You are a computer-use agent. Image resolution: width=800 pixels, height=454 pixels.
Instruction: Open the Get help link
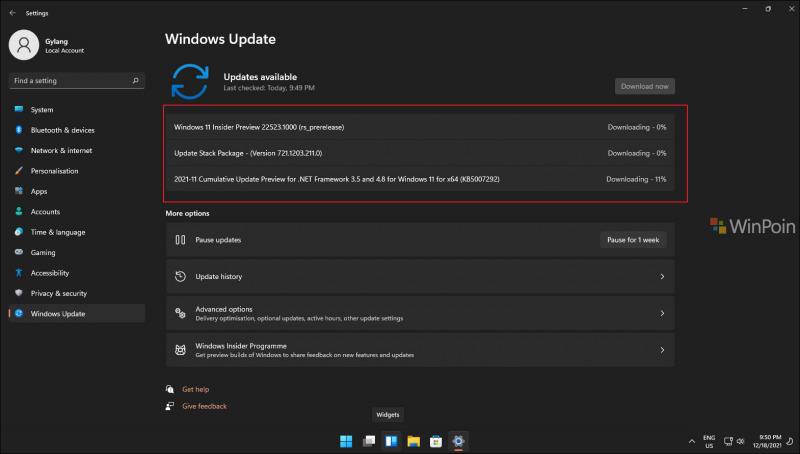[x=195, y=389]
